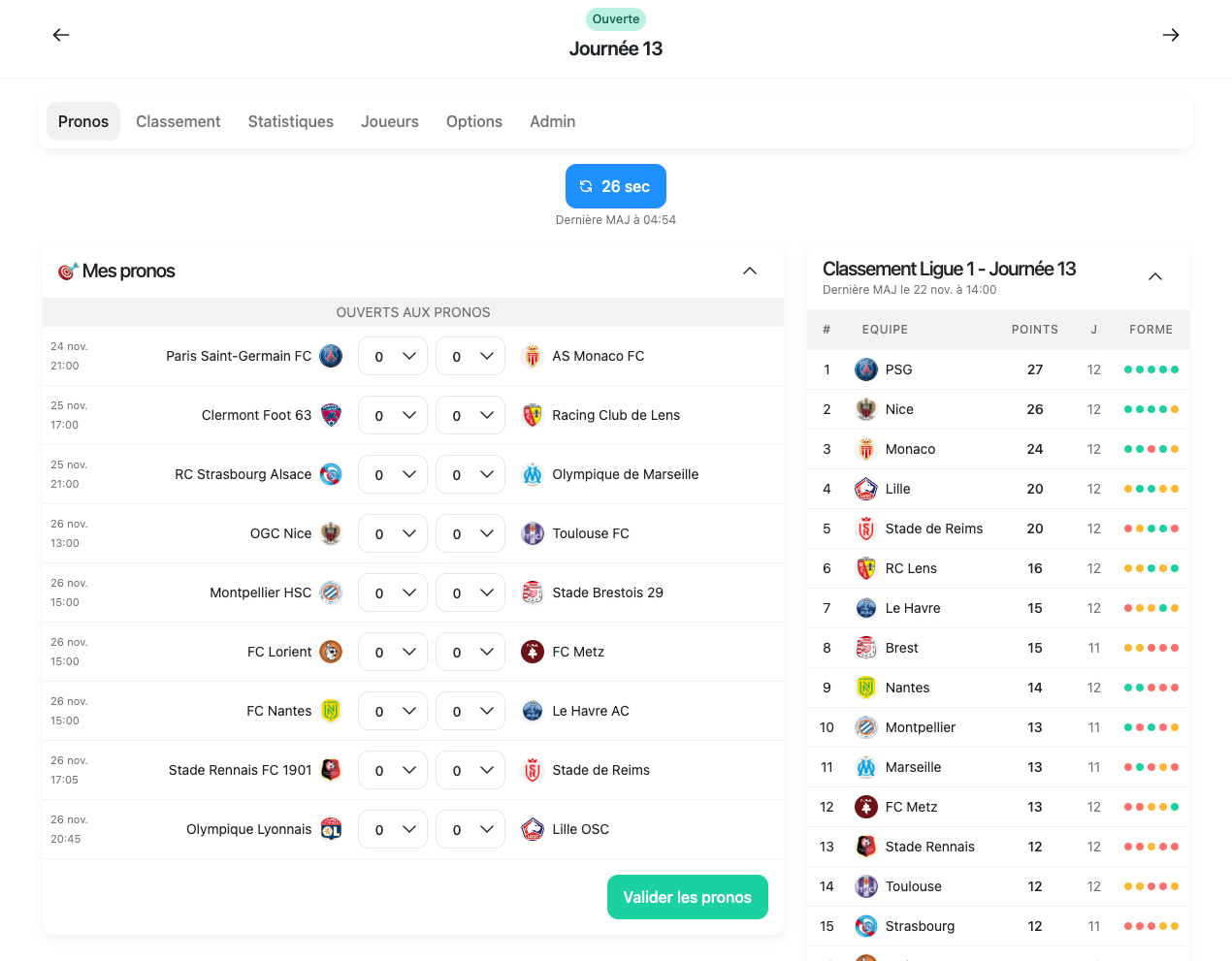Open the Racing Club de Lens score dropdown

pyautogui.click(x=470, y=415)
